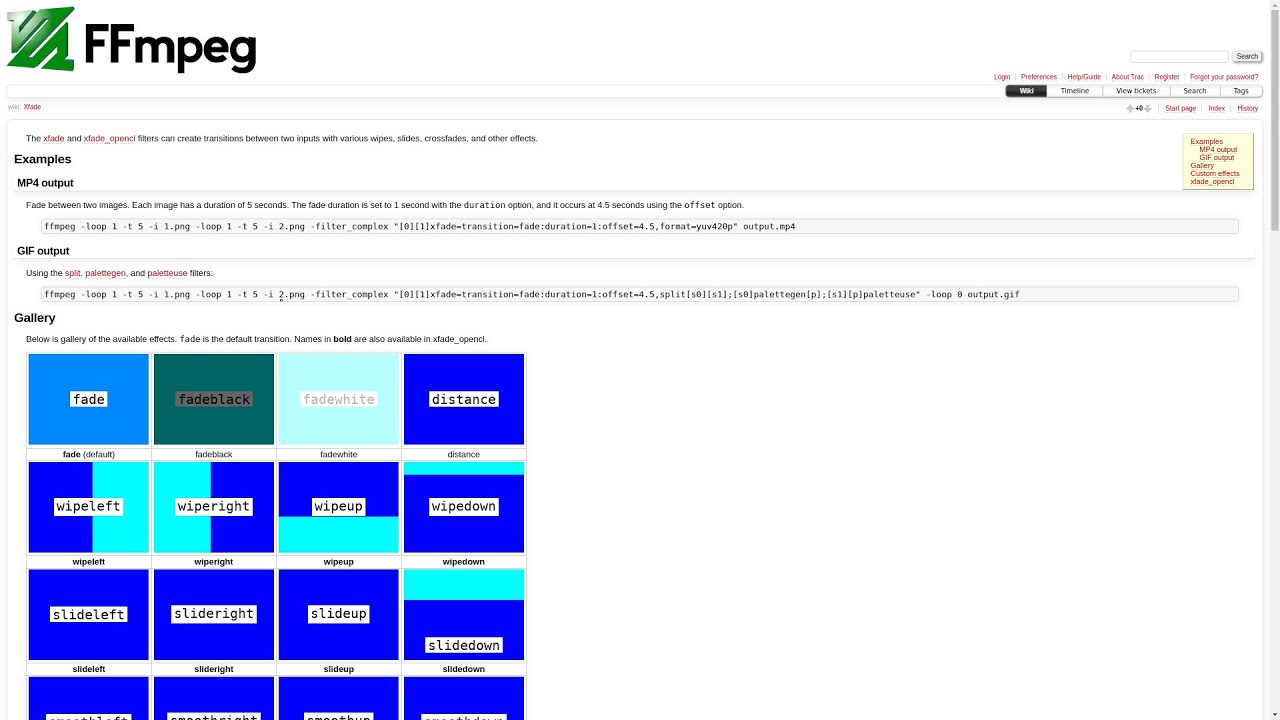Focus the search text box
Image resolution: width=1280 pixels, height=720 pixels.
pos(1179,56)
